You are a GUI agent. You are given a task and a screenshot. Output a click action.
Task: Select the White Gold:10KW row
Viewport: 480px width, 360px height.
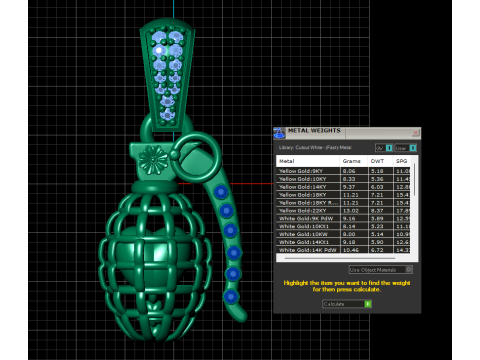point(344,234)
